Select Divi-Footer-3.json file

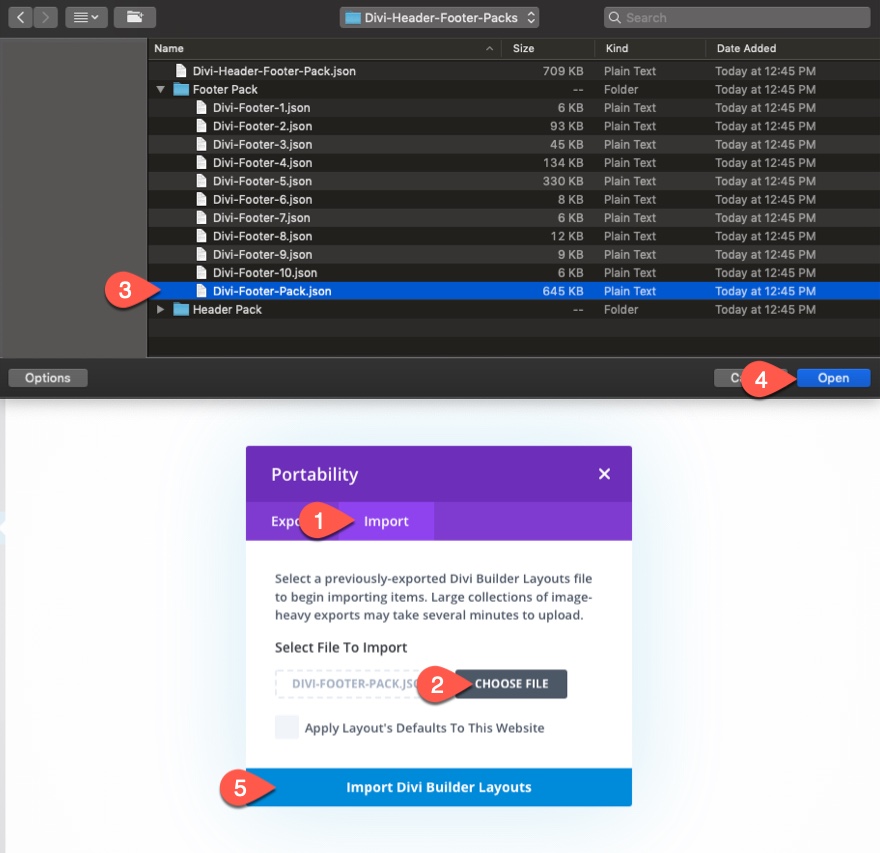click(514, 145)
